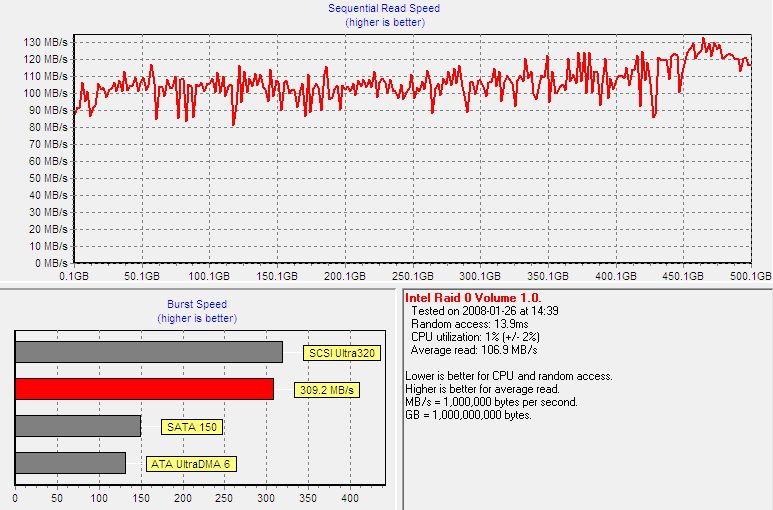Image resolution: width=773 pixels, height=510 pixels.
Task: Select the red burst speed bar
Action: click(x=144, y=389)
